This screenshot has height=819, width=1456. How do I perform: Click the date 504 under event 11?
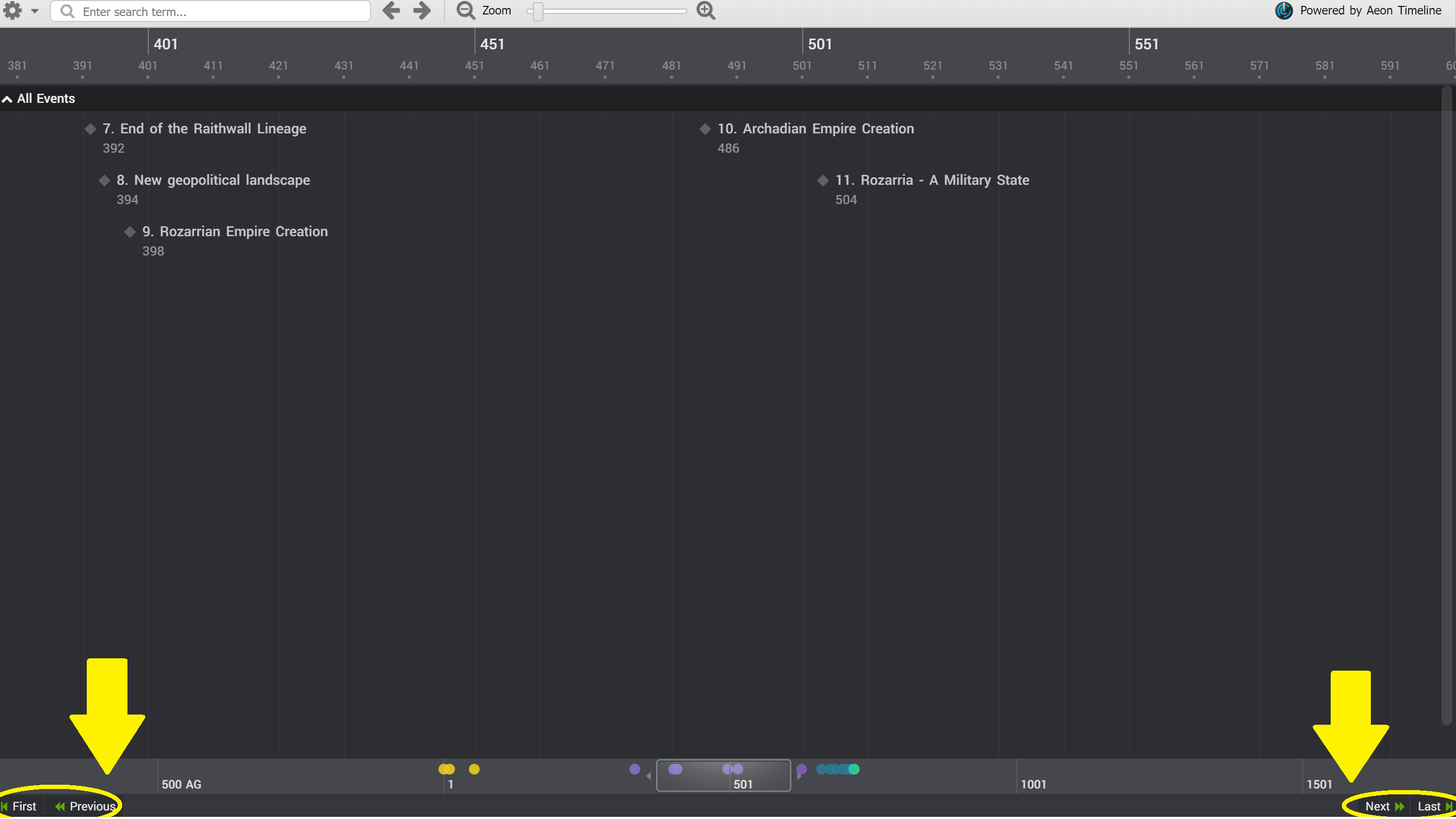point(846,199)
